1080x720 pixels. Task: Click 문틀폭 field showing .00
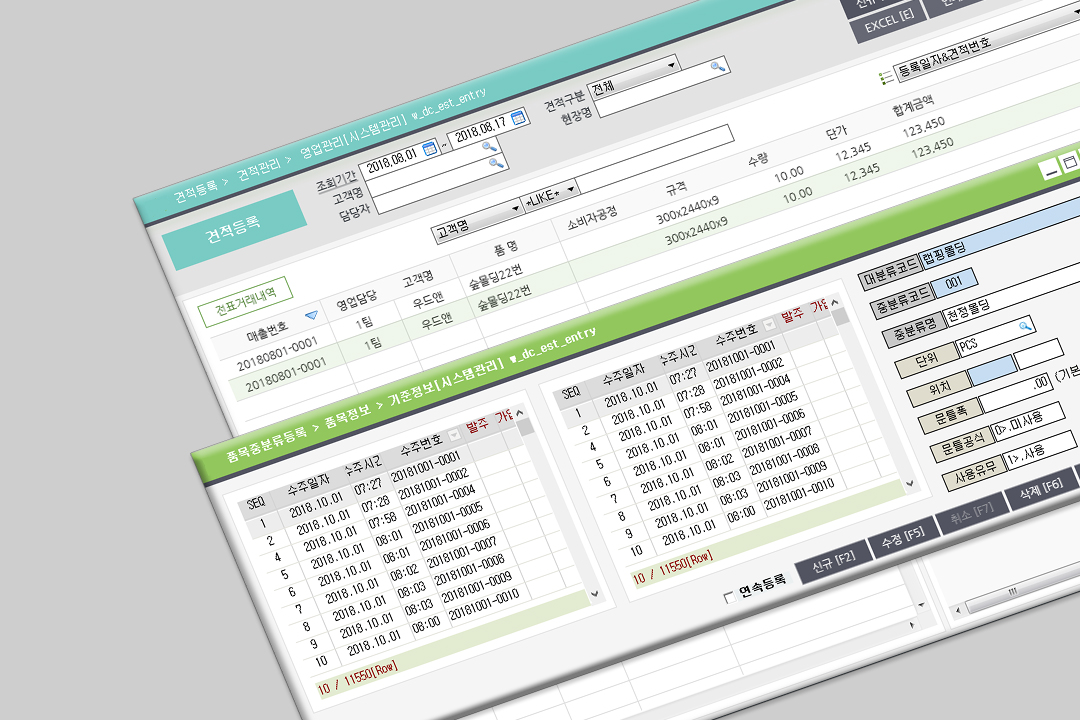point(1016,391)
